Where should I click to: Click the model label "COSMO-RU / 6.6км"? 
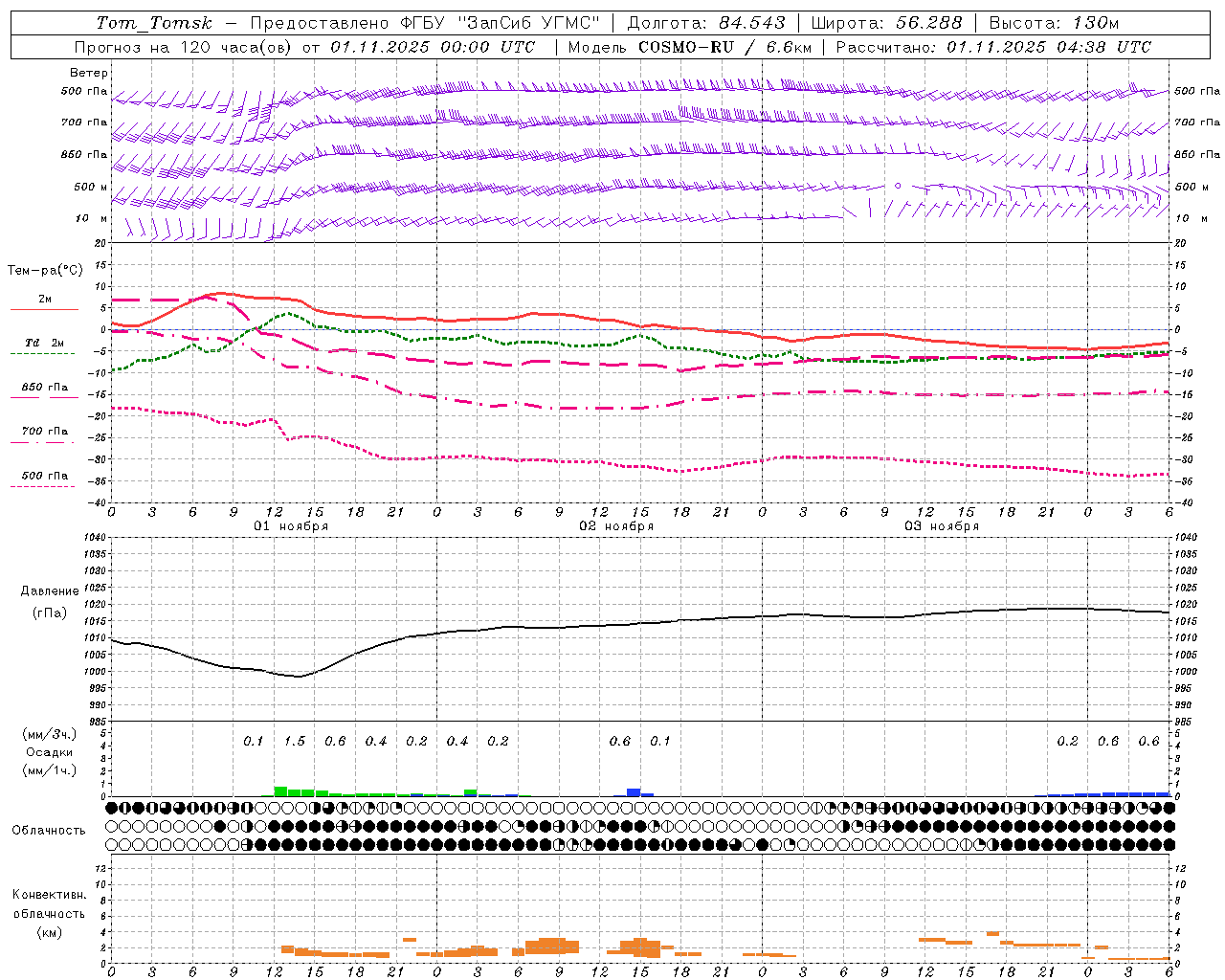point(725,47)
